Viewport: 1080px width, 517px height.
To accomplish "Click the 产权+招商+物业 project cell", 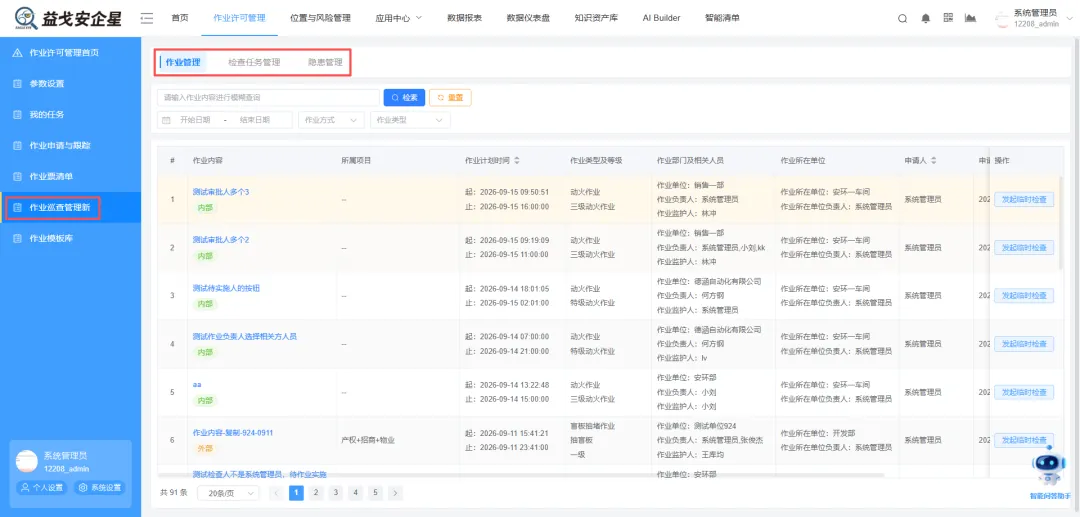I will (368, 440).
